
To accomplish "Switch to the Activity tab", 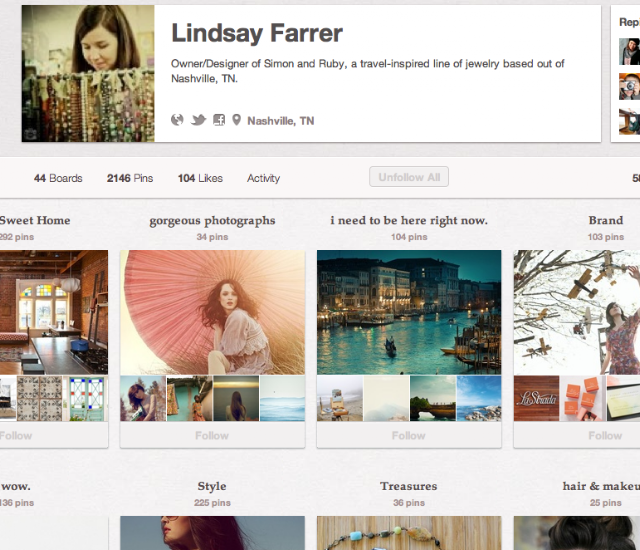I will pos(263,178).
